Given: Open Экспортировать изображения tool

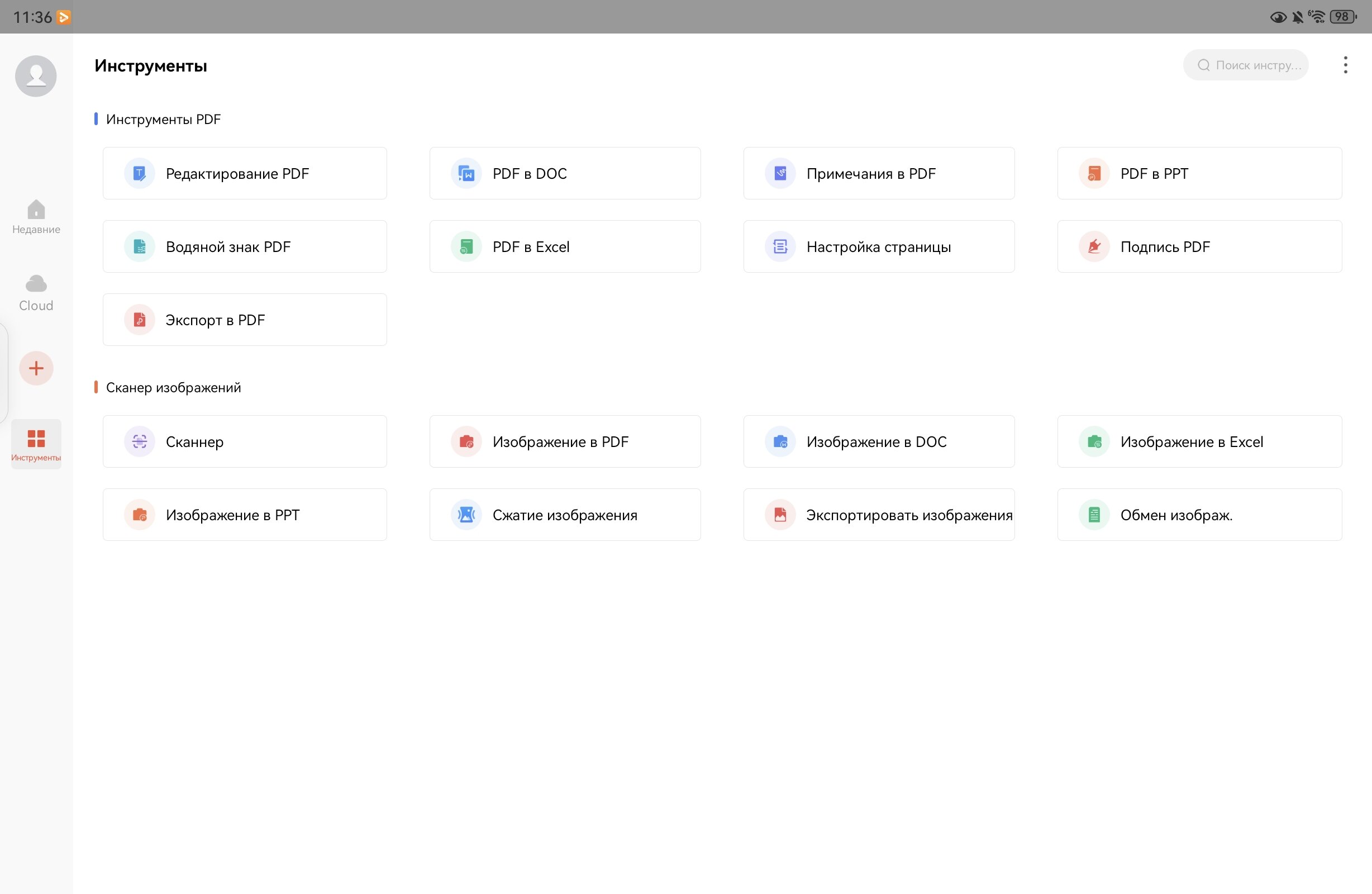Looking at the screenshot, I should click(879, 515).
